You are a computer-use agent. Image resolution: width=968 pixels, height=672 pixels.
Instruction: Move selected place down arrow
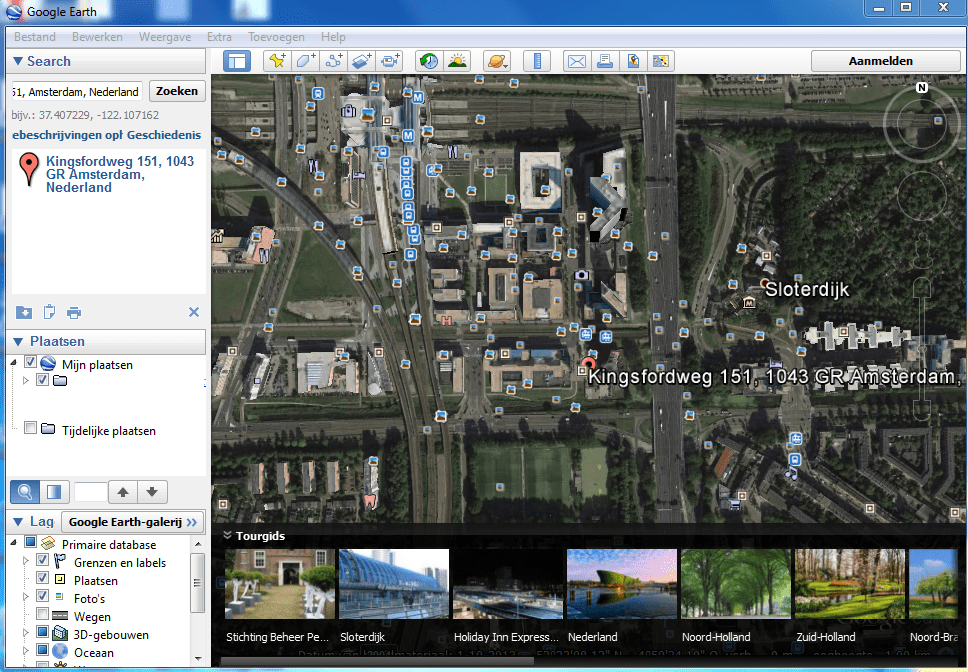coord(152,492)
